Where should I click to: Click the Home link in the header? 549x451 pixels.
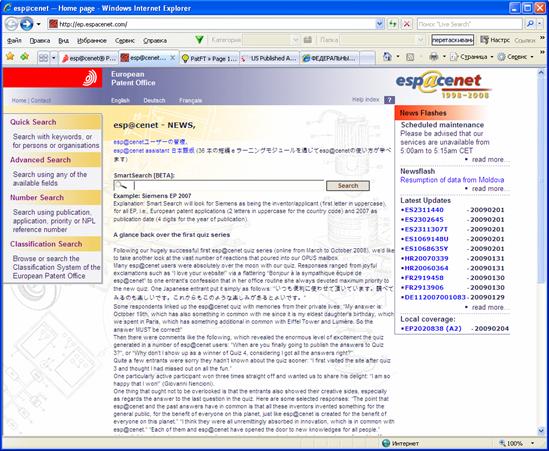point(19,100)
